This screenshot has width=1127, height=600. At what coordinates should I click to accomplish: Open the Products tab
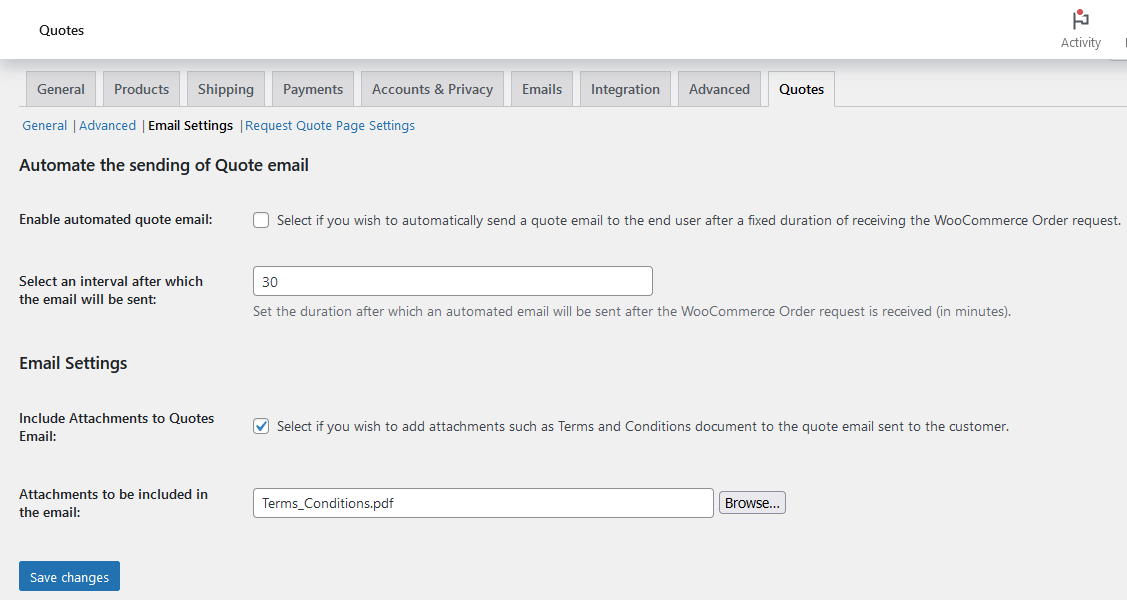(141, 89)
